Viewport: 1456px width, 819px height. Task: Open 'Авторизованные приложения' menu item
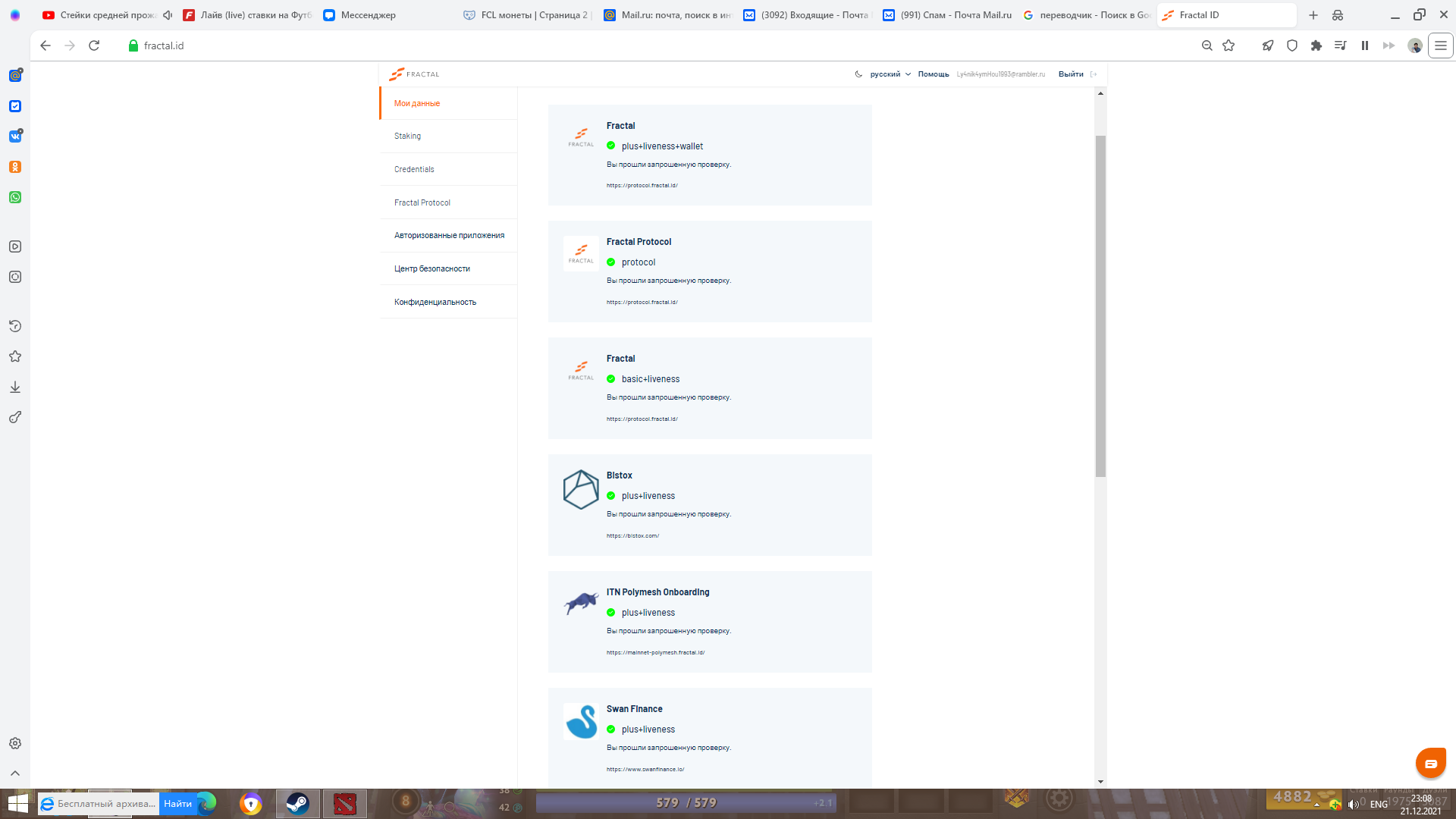[x=448, y=236]
